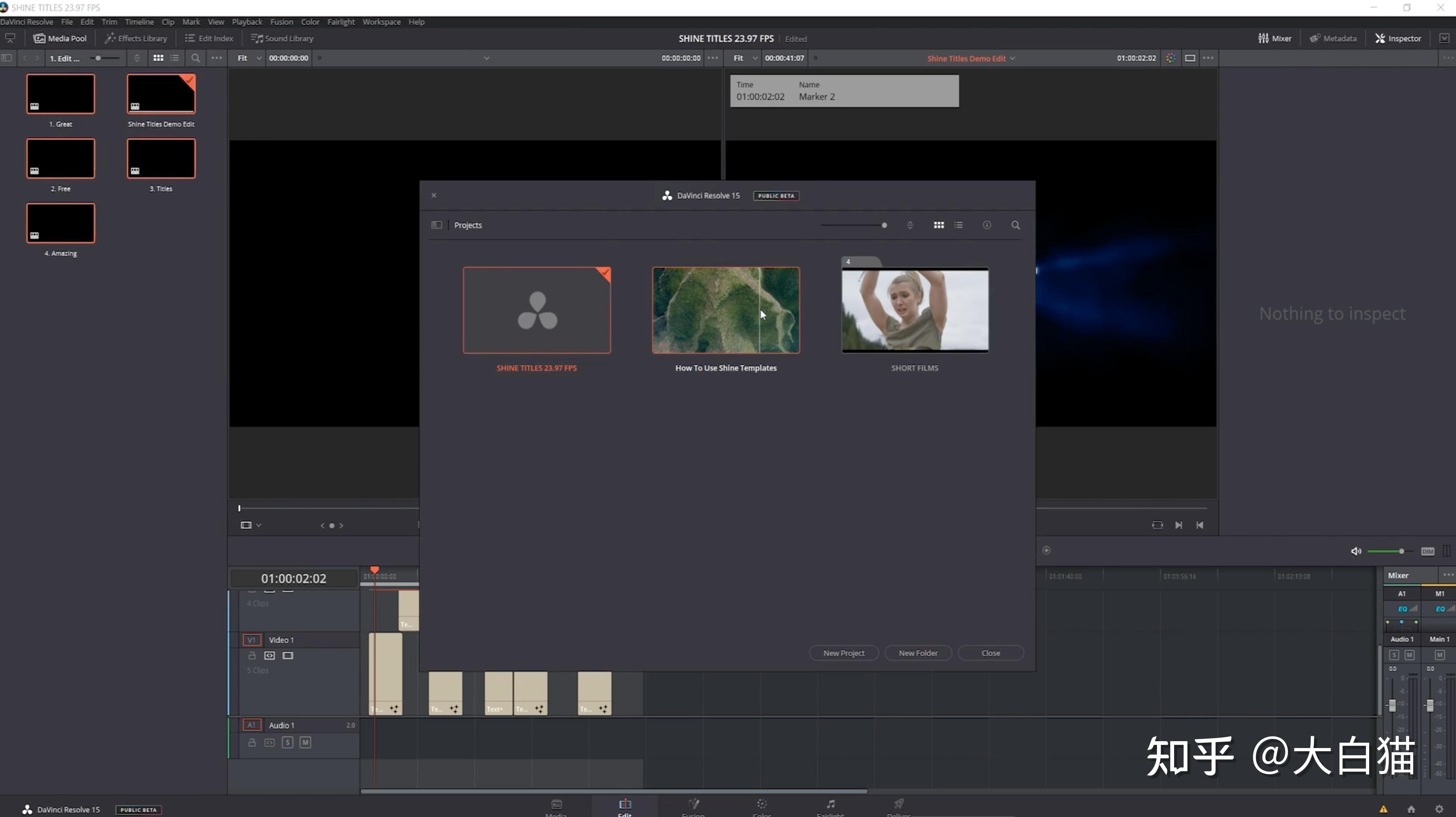Show project info icon in Project Manager
The height and width of the screenshot is (817, 1456).
coord(987,224)
